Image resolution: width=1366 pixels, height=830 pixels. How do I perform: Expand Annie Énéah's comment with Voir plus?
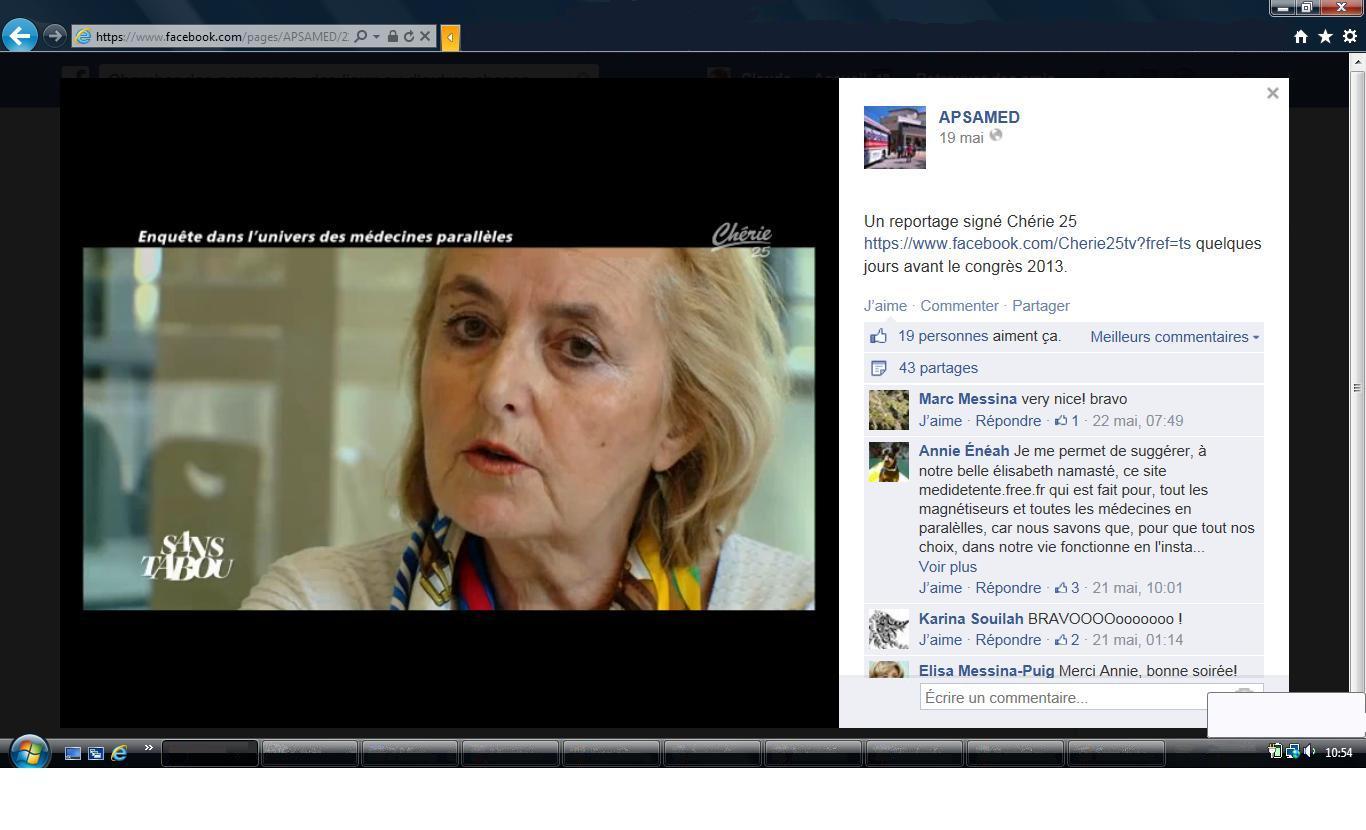point(947,567)
